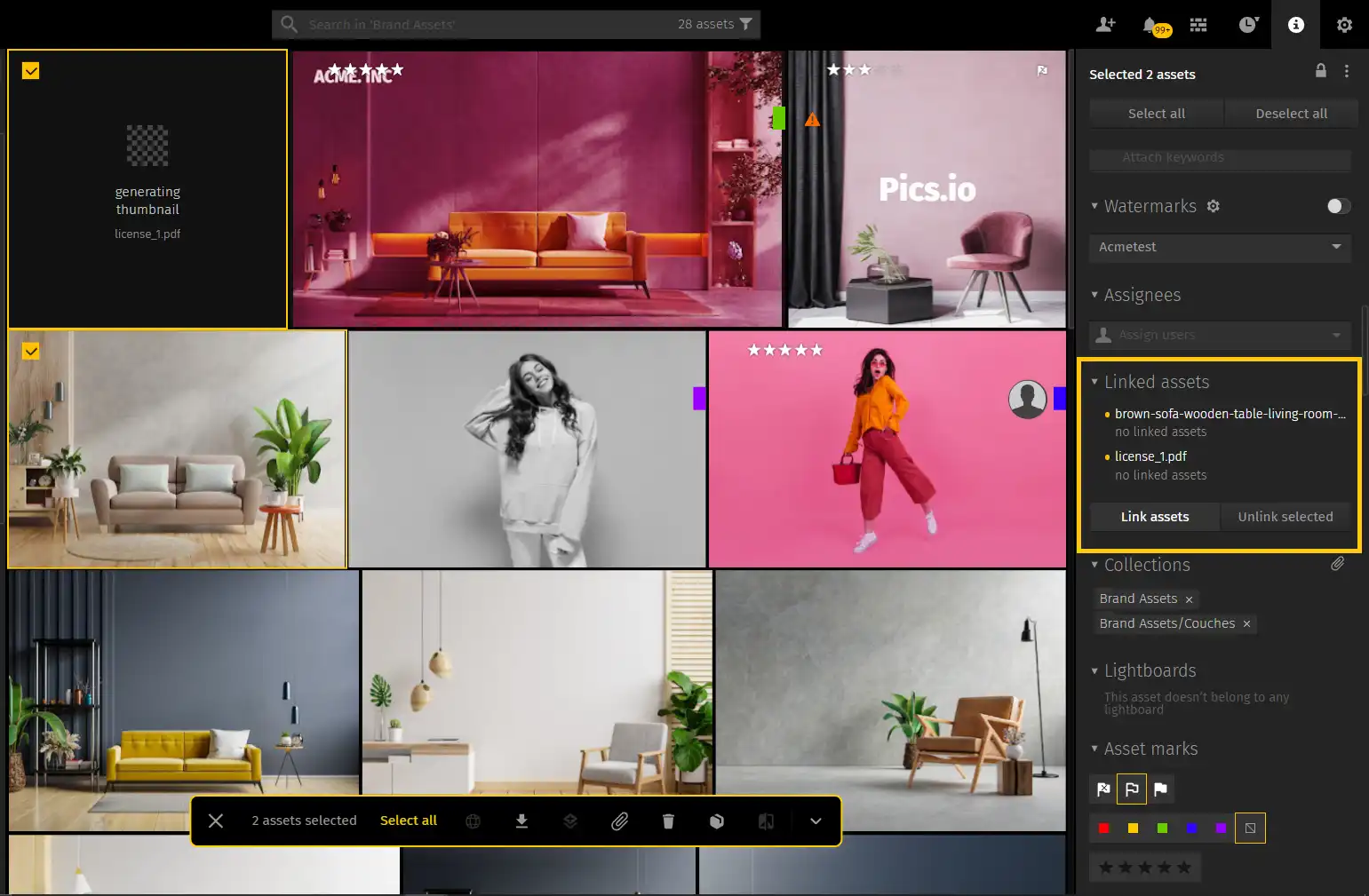
Task: Invite a new user with the add-person icon
Action: (1105, 25)
